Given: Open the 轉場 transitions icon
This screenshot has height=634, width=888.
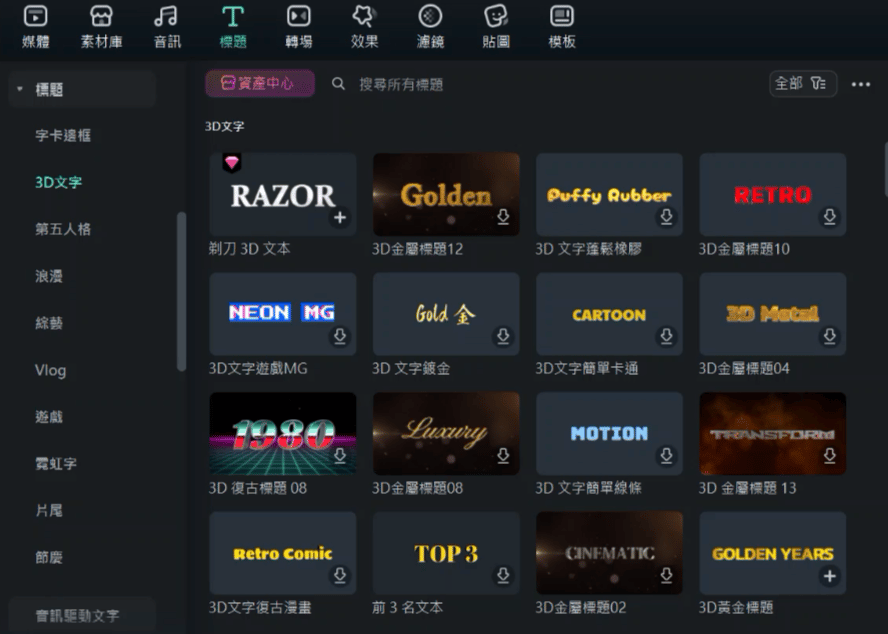Looking at the screenshot, I should point(298,26).
